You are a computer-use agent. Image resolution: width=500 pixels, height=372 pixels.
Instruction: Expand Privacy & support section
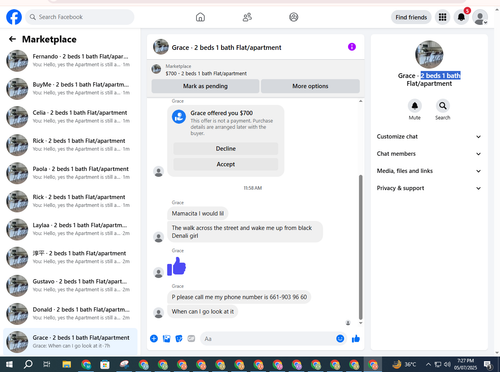point(429,188)
